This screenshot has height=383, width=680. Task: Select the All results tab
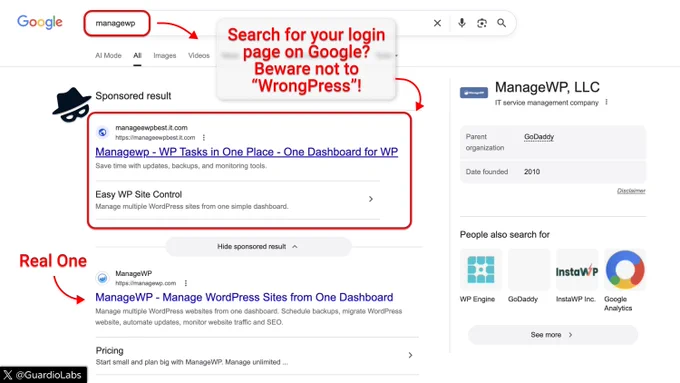[x=137, y=56]
